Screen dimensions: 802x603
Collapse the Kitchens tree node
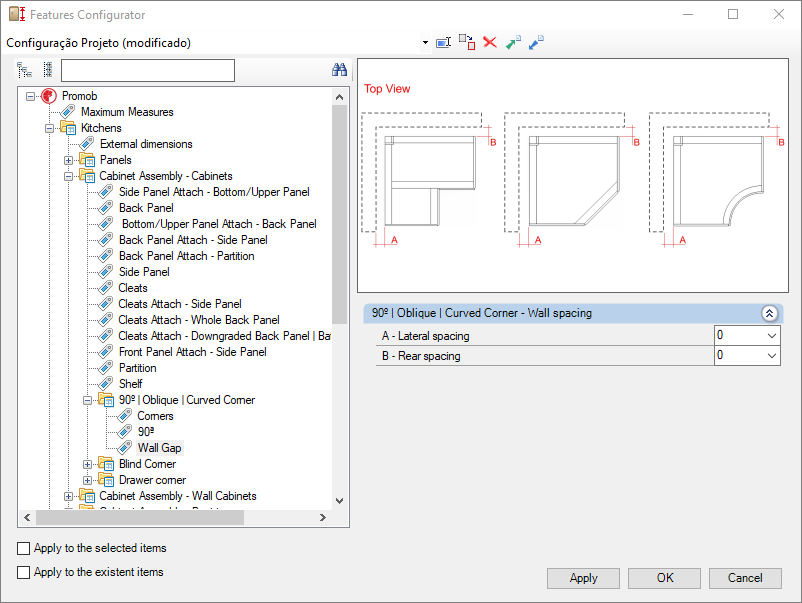50,128
